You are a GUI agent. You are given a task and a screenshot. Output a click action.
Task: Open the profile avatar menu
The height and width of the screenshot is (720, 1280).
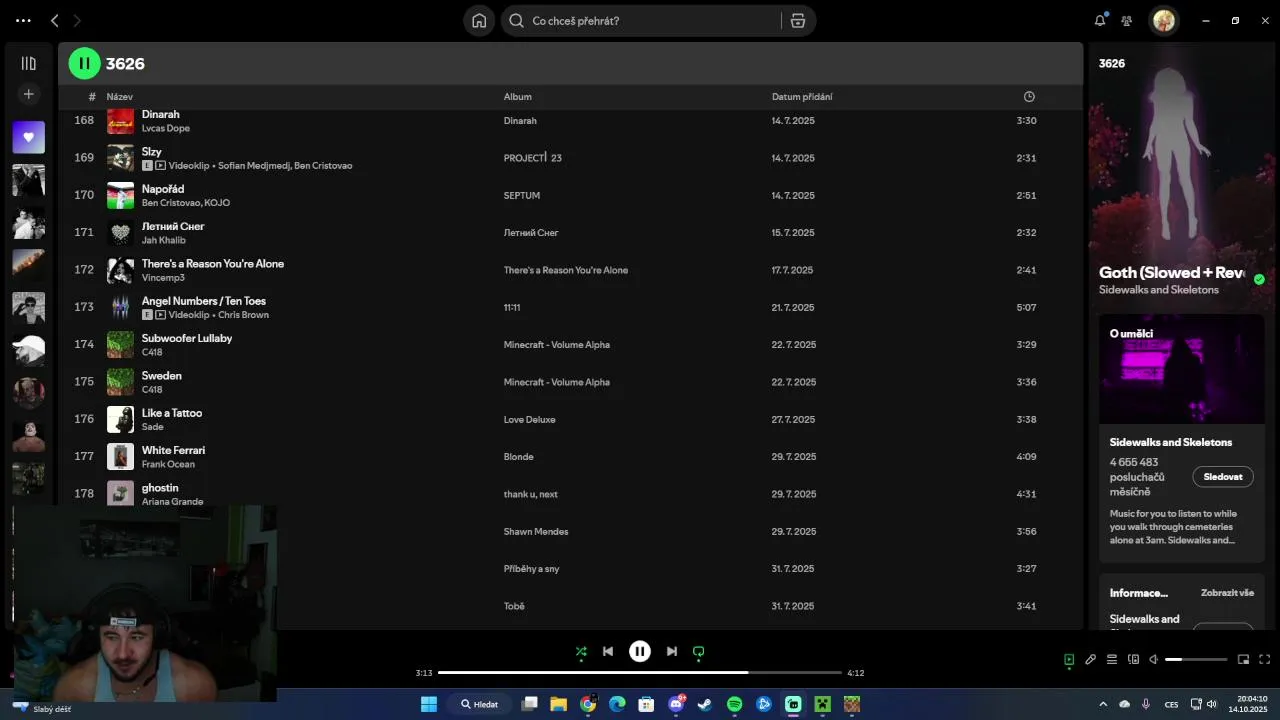(x=1163, y=20)
